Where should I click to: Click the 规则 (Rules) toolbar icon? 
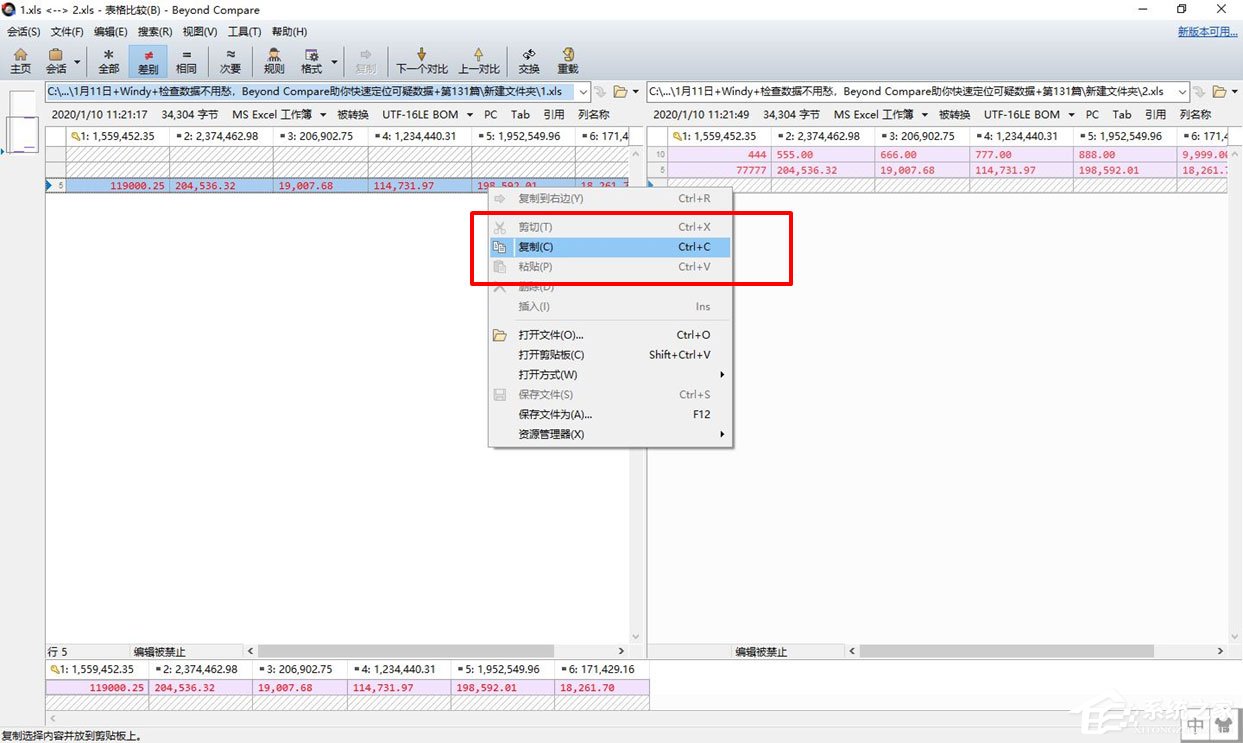pos(273,60)
